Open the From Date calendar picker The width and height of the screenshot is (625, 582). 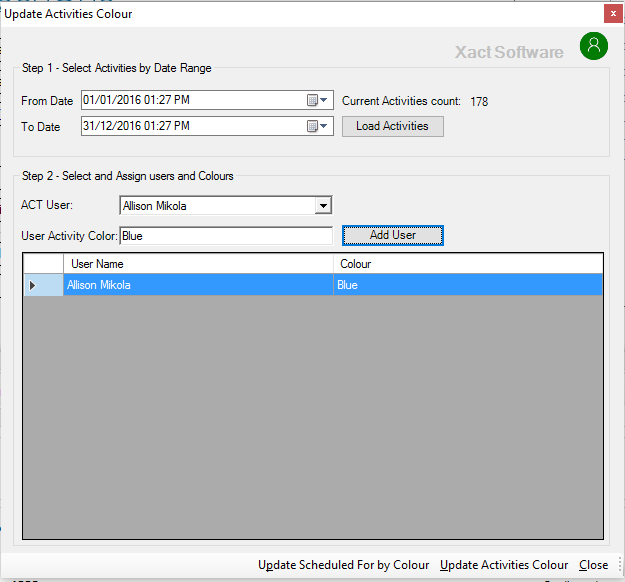[x=318, y=100]
